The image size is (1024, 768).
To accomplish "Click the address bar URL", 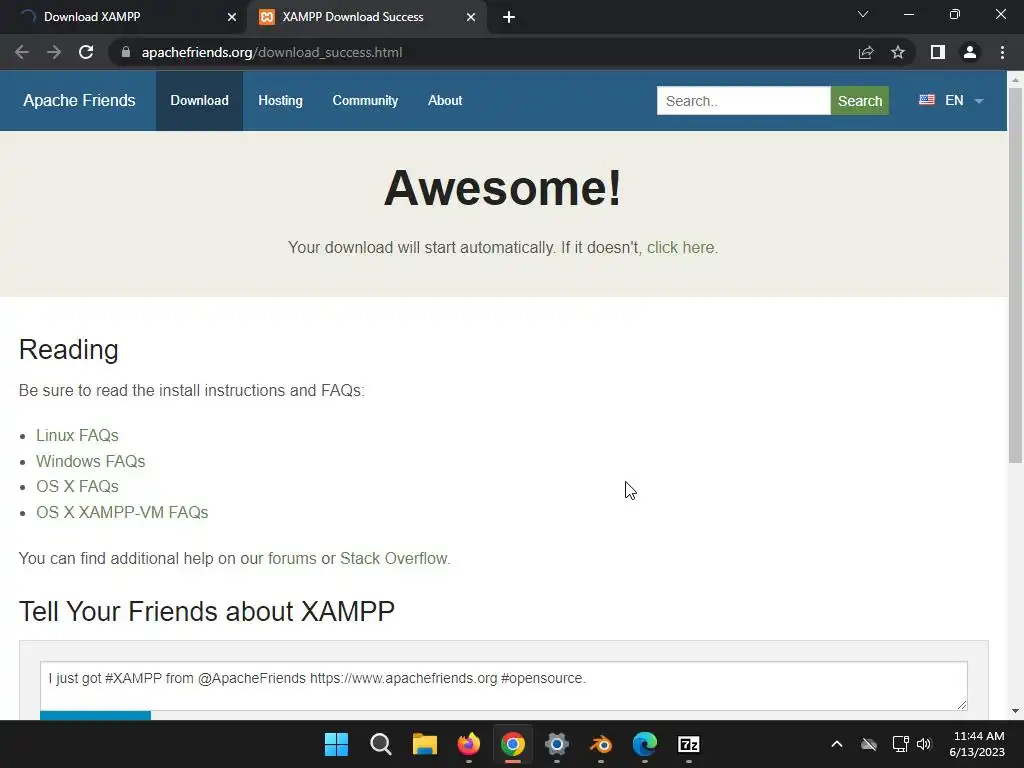I will point(272,52).
